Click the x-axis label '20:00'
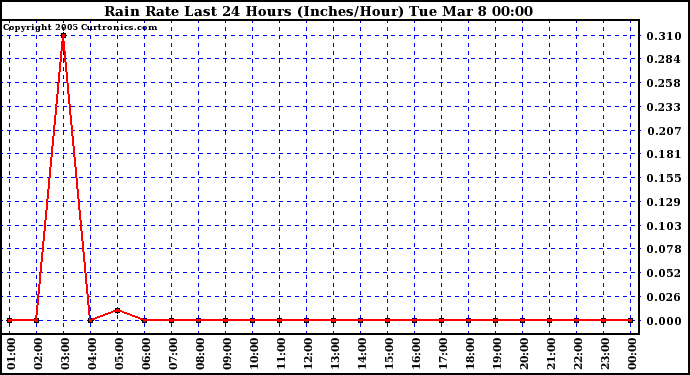The width and height of the screenshot is (690, 375). 524,354
